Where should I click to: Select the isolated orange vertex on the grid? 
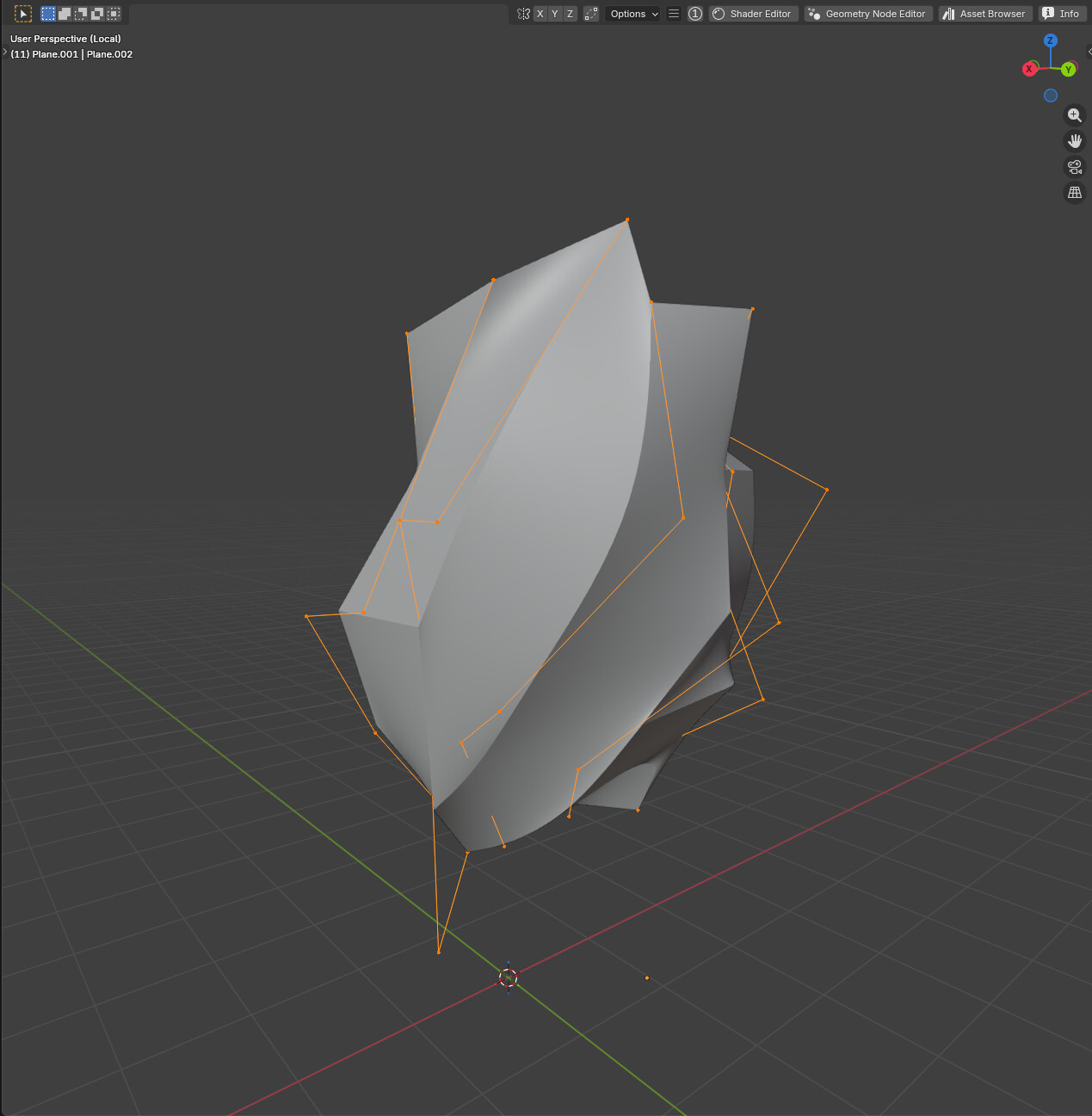(x=647, y=977)
